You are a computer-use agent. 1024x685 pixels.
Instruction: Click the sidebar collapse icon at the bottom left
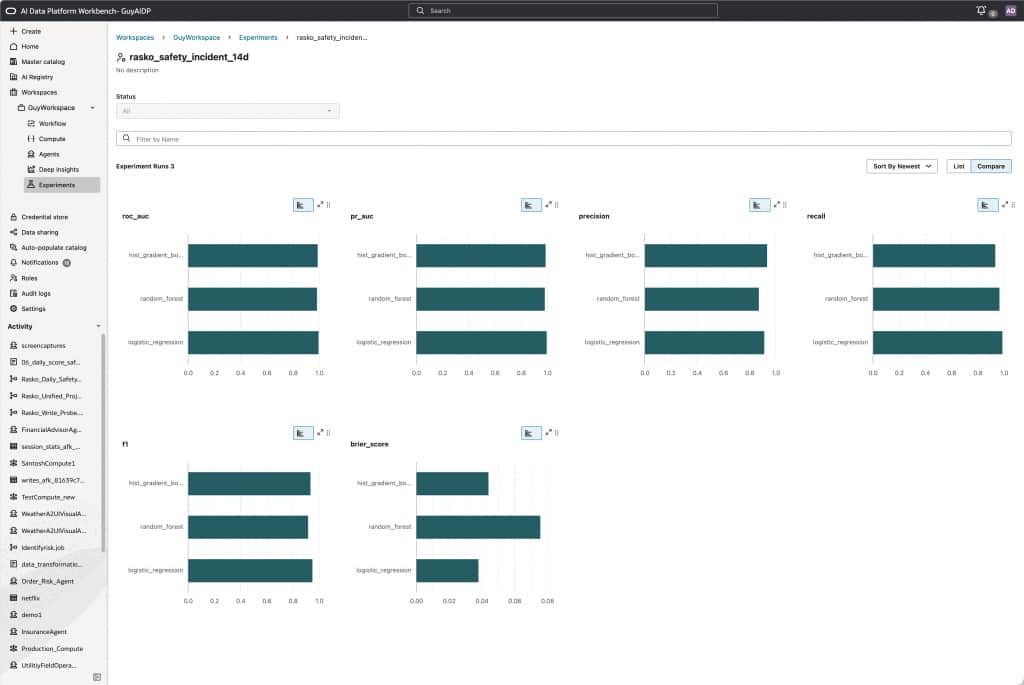[x=97, y=677]
